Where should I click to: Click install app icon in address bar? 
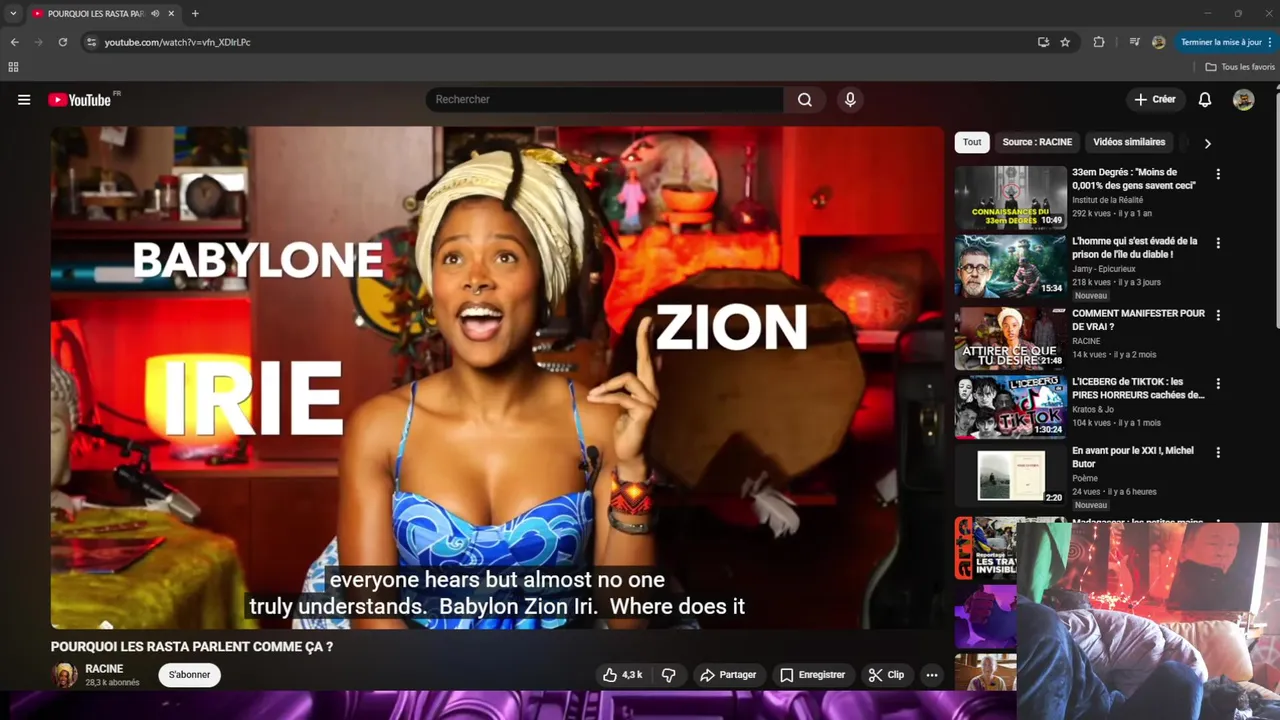tap(1043, 42)
